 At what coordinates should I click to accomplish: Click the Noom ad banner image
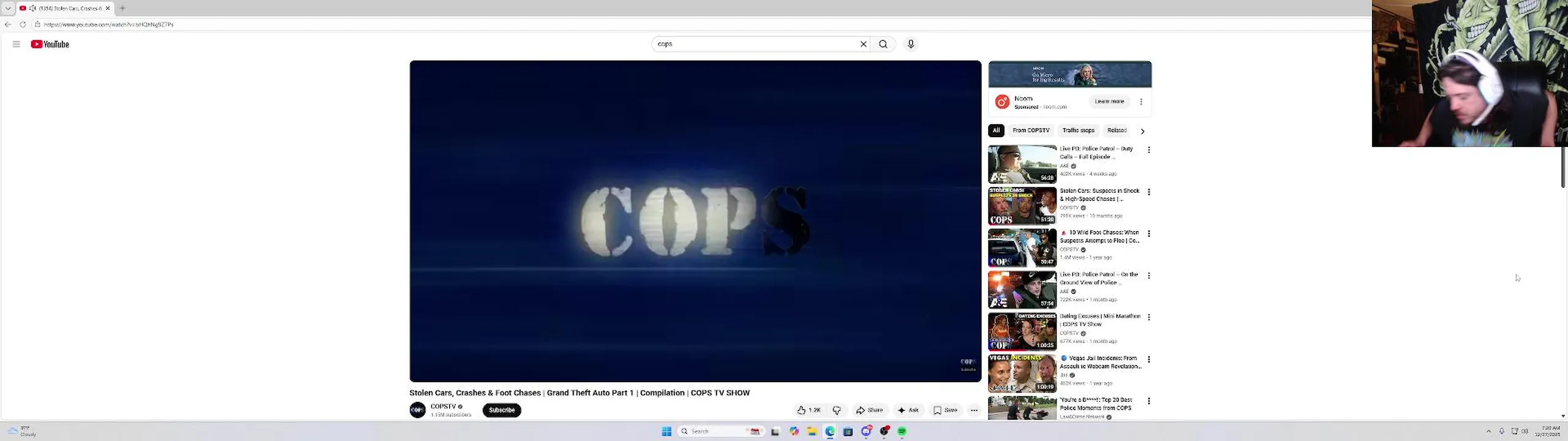point(1069,75)
